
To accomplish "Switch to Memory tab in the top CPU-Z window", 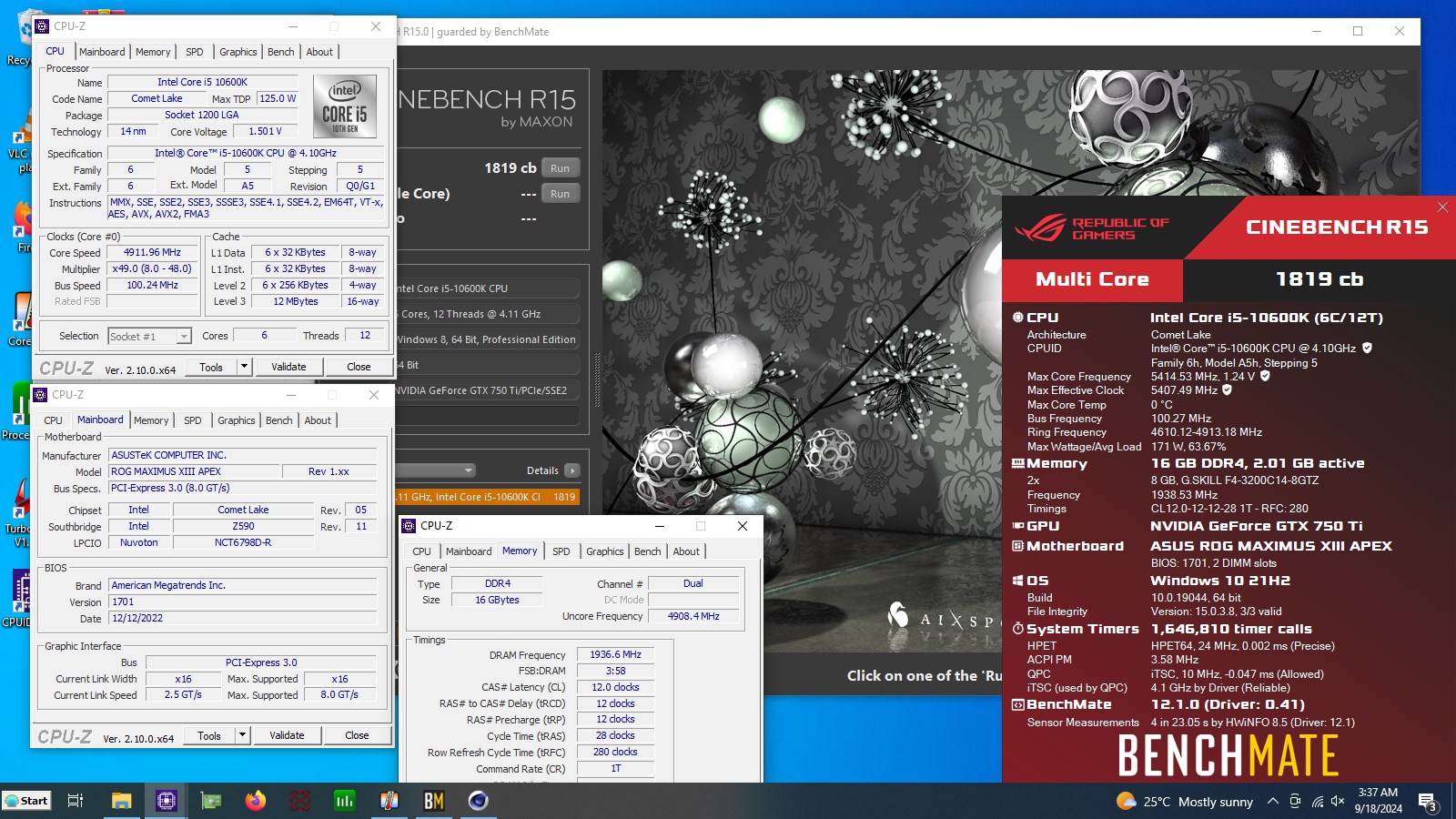I will [153, 52].
